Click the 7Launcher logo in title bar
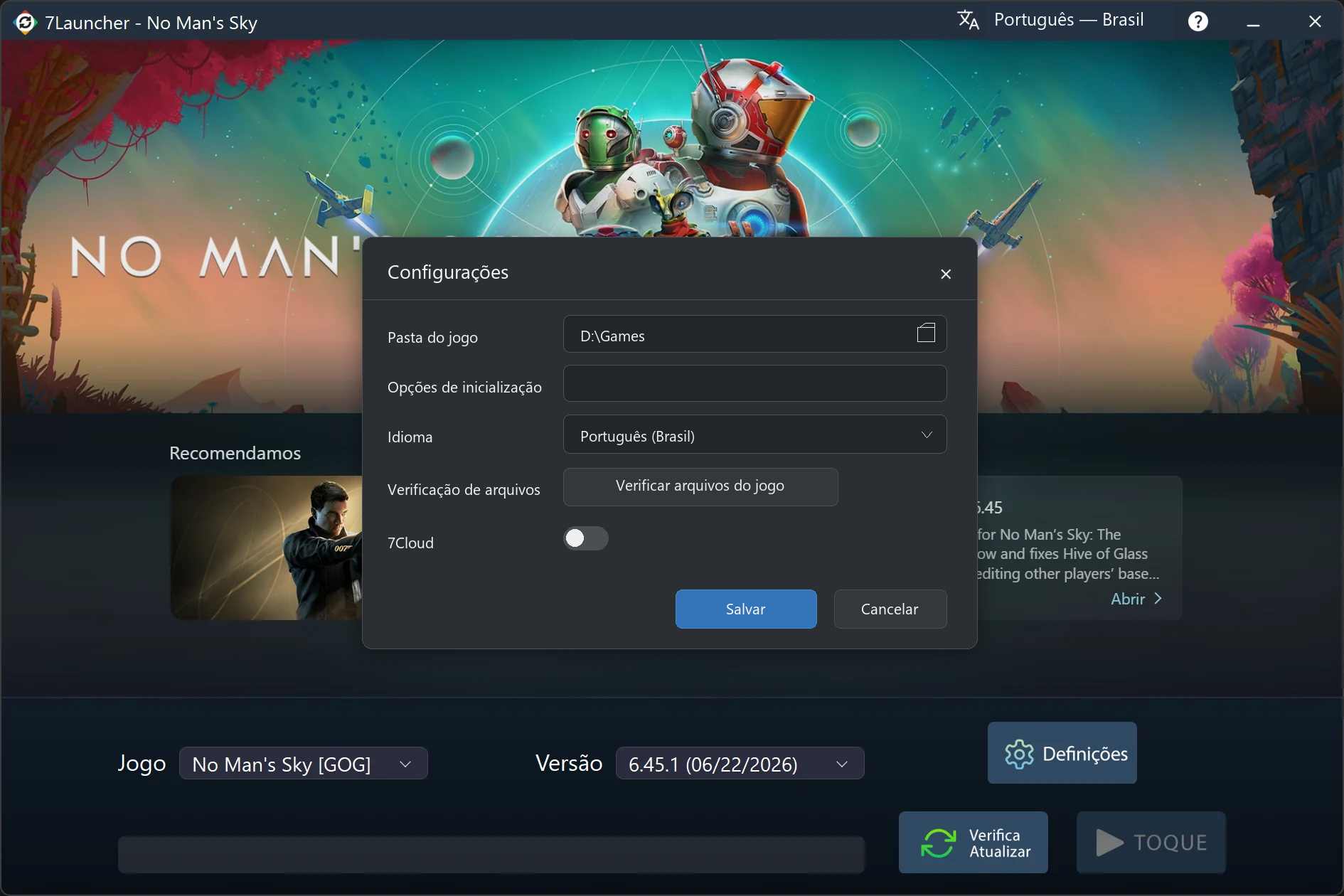This screenshot has height=896, width=1344. (x=25, y=23)
